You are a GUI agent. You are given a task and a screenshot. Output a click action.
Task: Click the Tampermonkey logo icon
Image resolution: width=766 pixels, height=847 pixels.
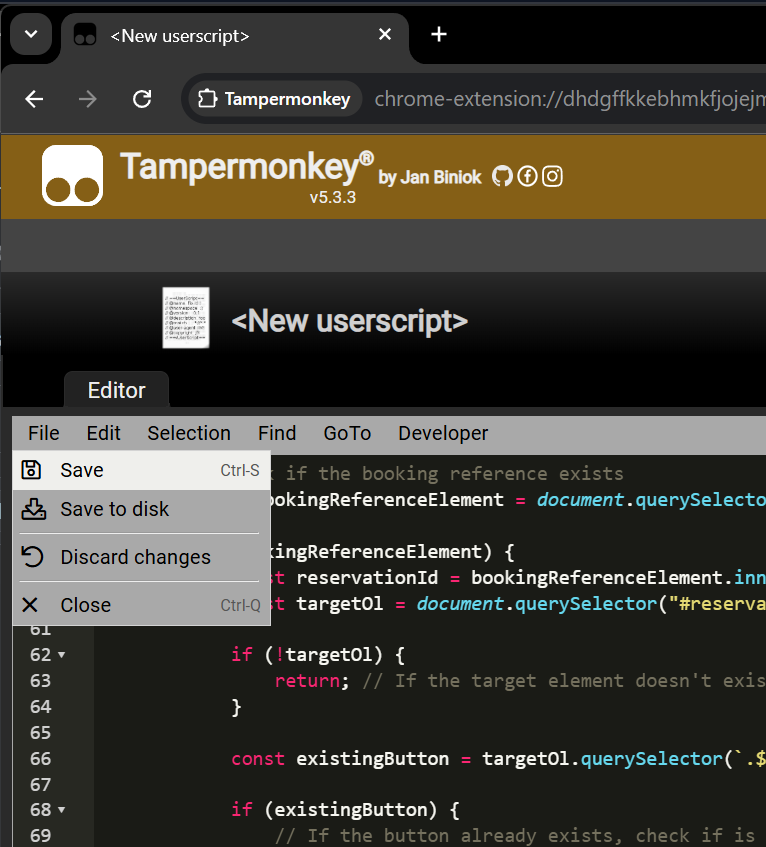(x=72, y=176)
